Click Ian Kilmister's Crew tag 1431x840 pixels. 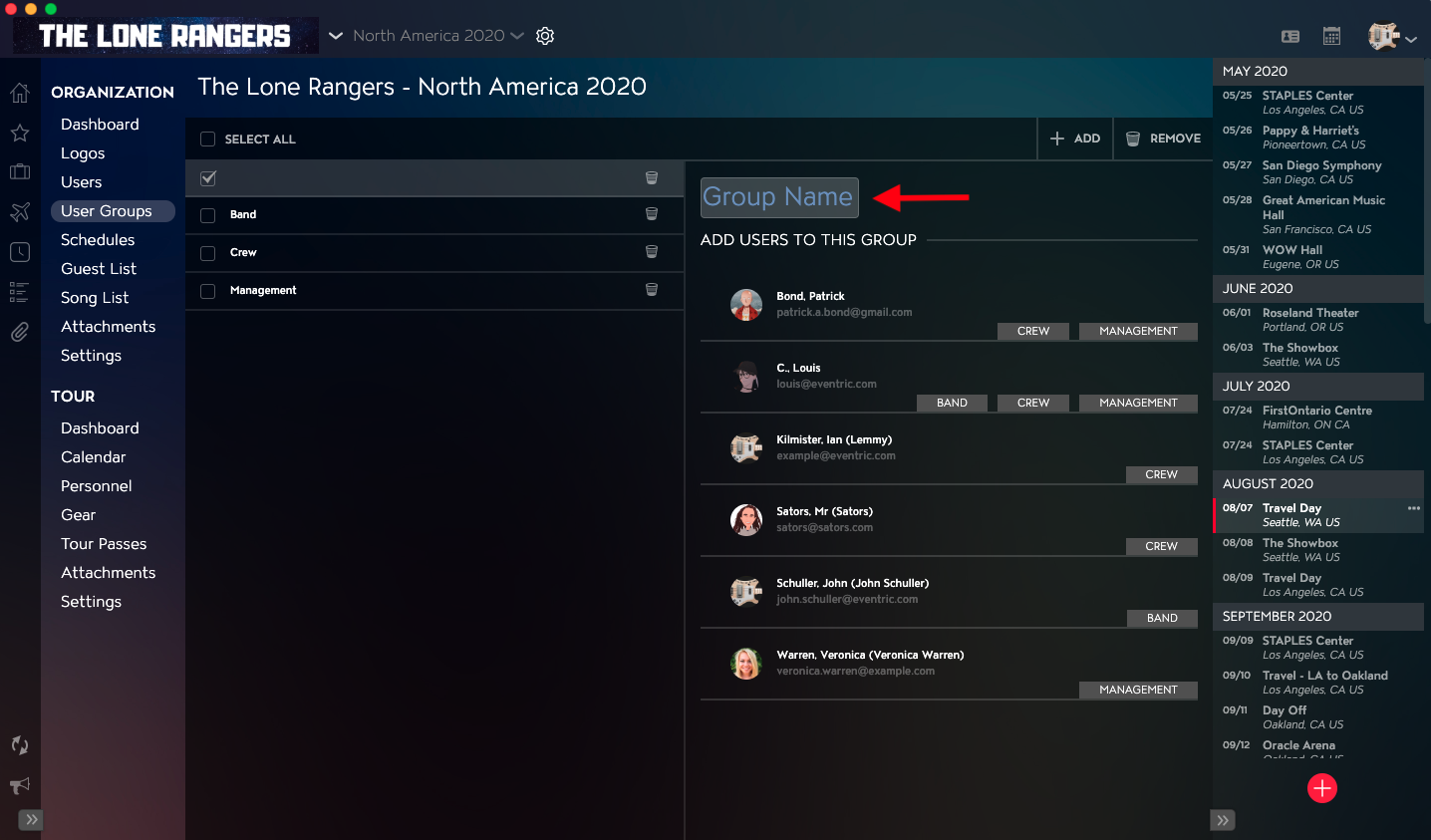coord(1162,474)
